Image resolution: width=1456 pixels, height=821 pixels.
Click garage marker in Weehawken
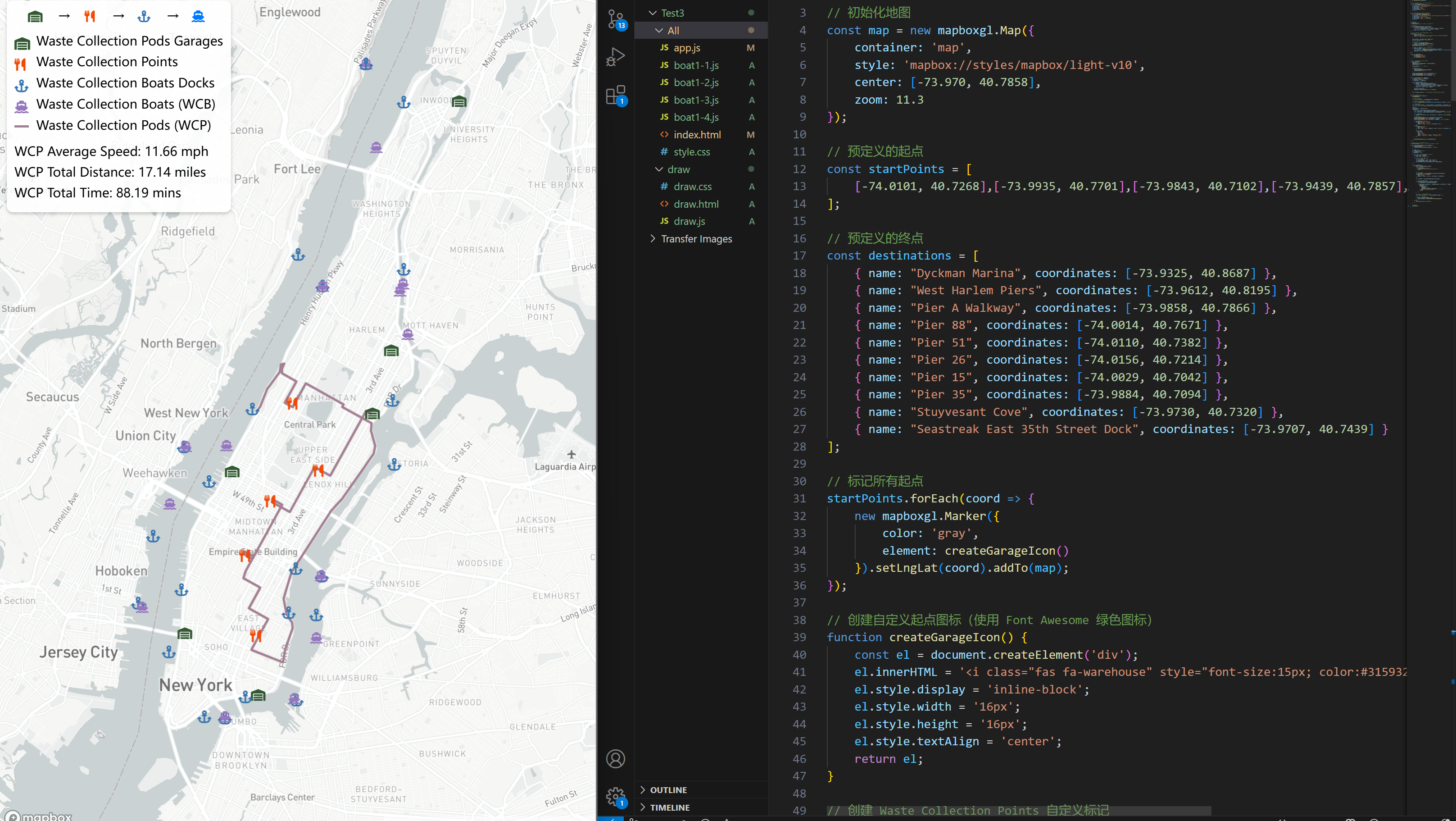pos(232,472)
